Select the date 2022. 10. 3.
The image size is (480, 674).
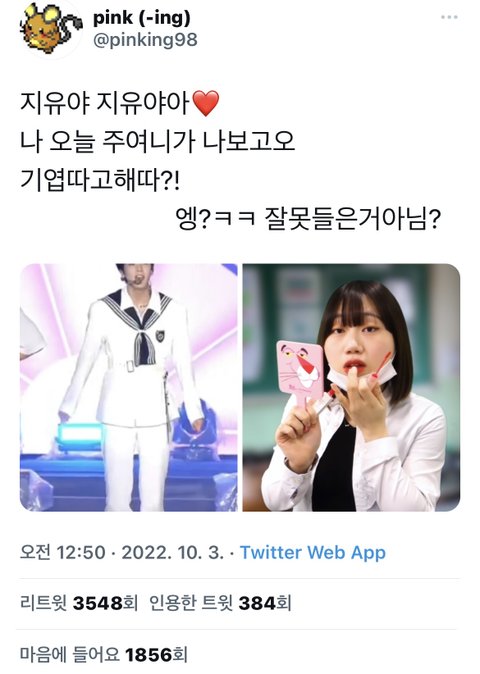pyautogui.click(x=172, y=552)
